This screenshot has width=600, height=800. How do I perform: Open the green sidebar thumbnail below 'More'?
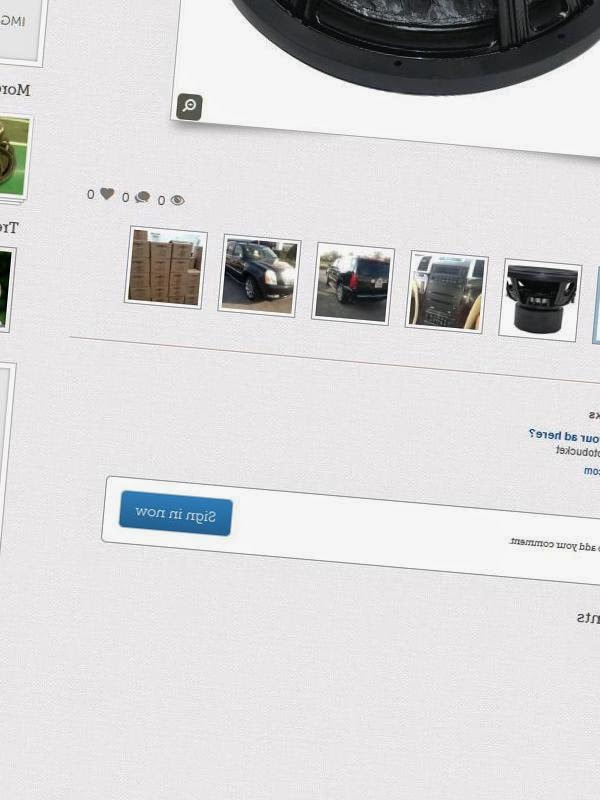click(x=13, y=157)
